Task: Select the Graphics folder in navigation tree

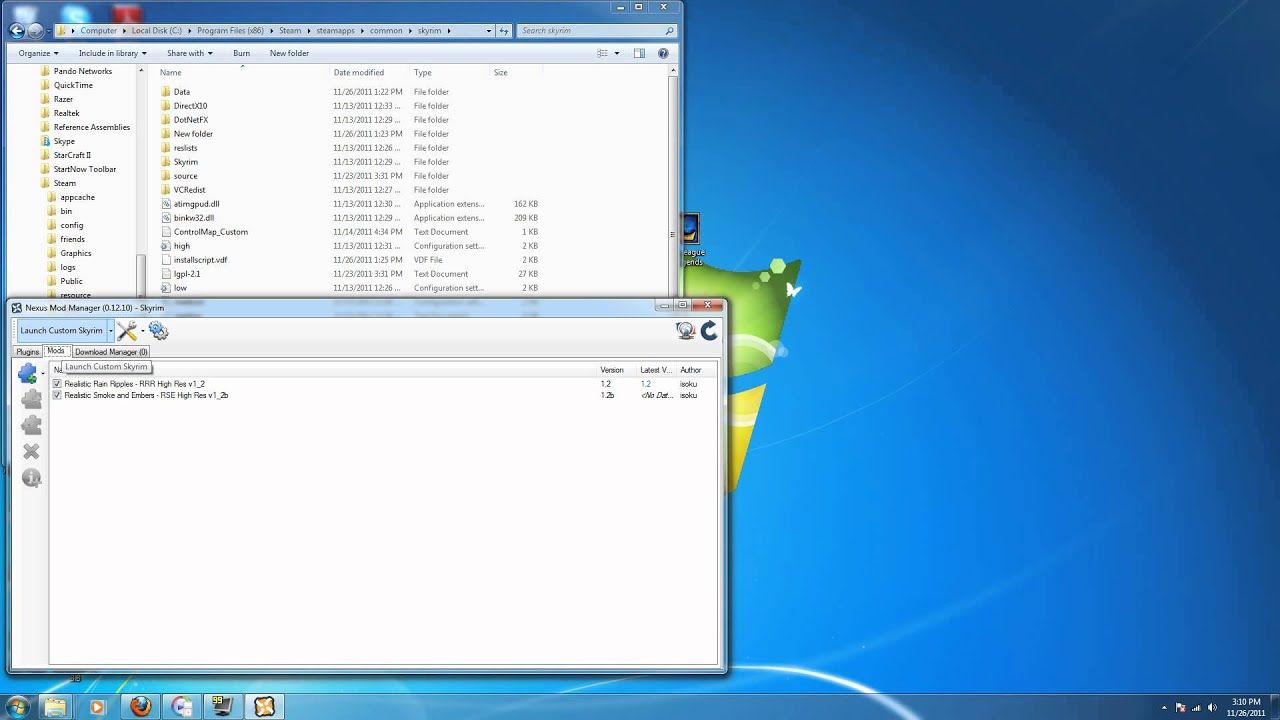Action: point(75,253)
